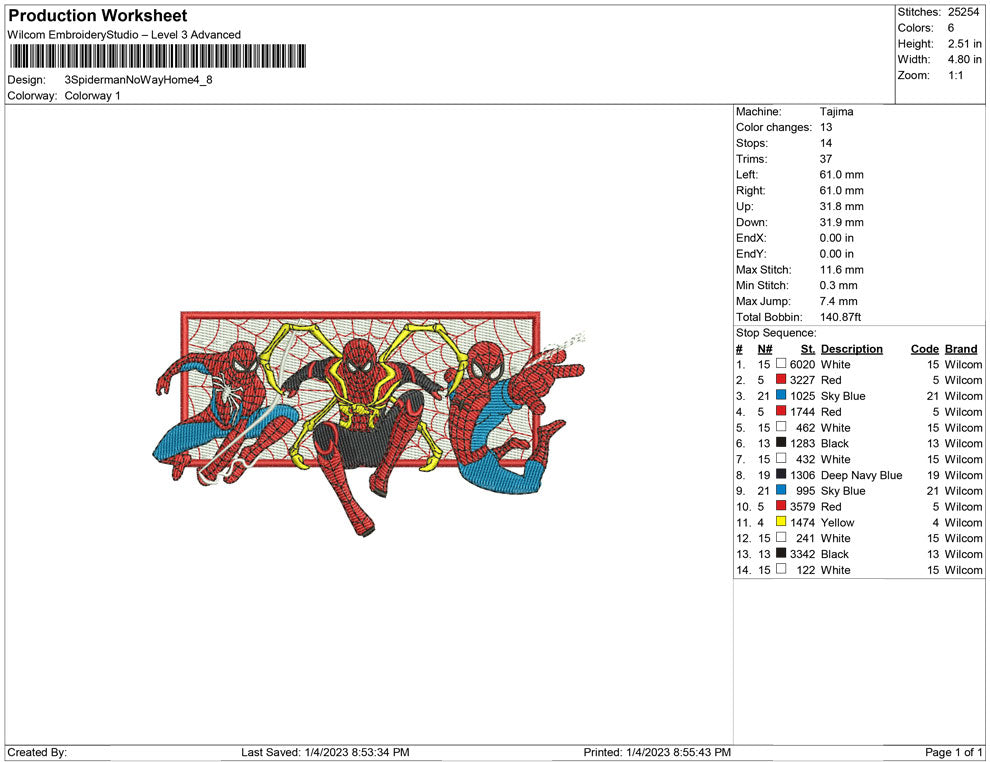This screenshot has width=990, height=762.
Task: Click the Deep Navy Blue description text
Action: click(x=861, y=475)
